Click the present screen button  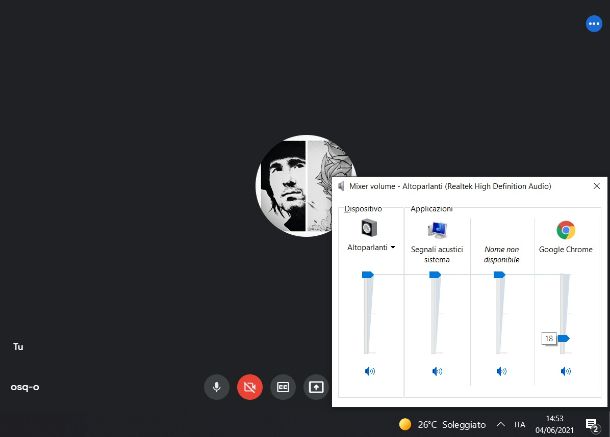(x=316, y=387)
